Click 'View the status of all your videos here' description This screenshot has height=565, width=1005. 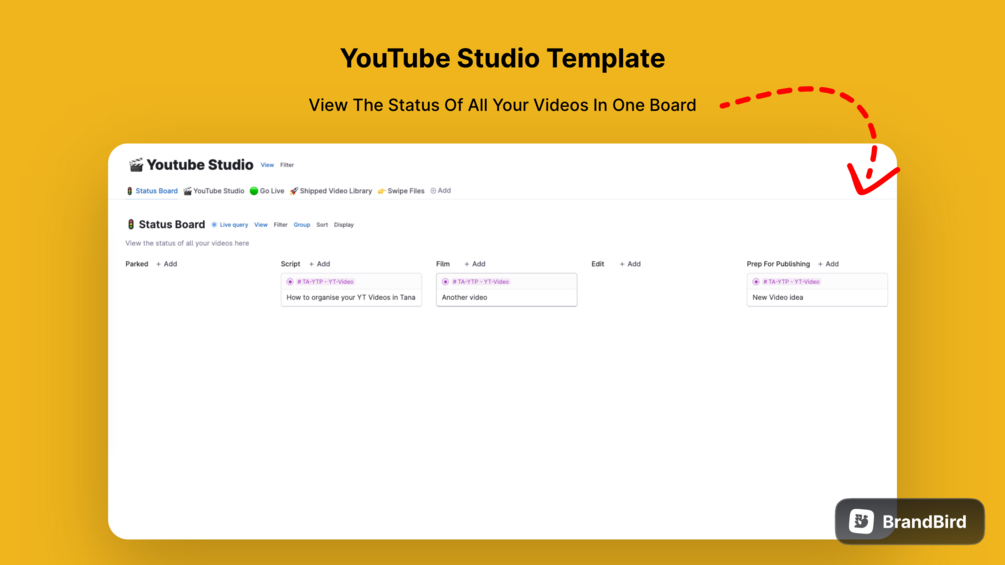(x=187, y=243)
